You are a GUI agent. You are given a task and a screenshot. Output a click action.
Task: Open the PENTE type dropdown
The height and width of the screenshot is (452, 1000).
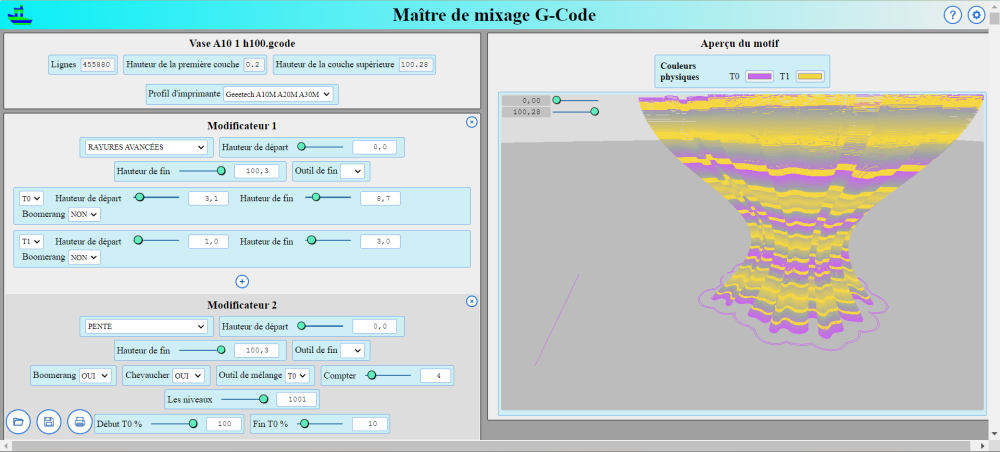click(x=146, y=326)
